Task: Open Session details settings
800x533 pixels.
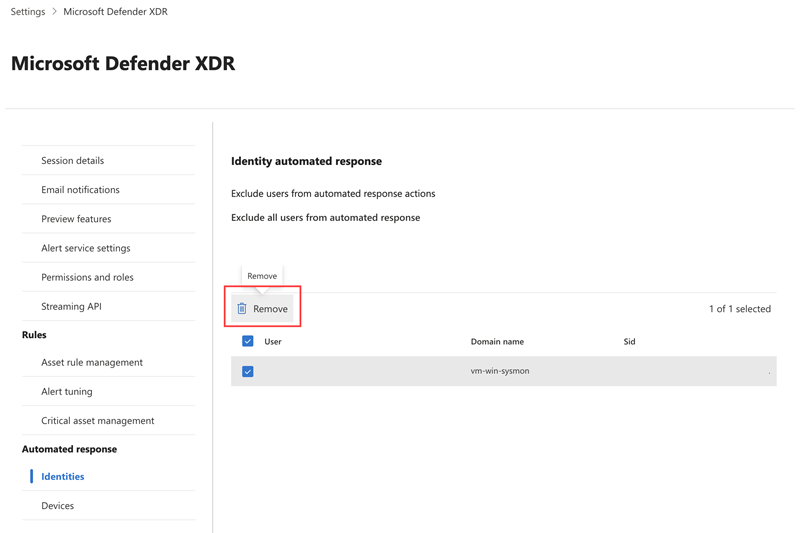Action: [72, 161]
